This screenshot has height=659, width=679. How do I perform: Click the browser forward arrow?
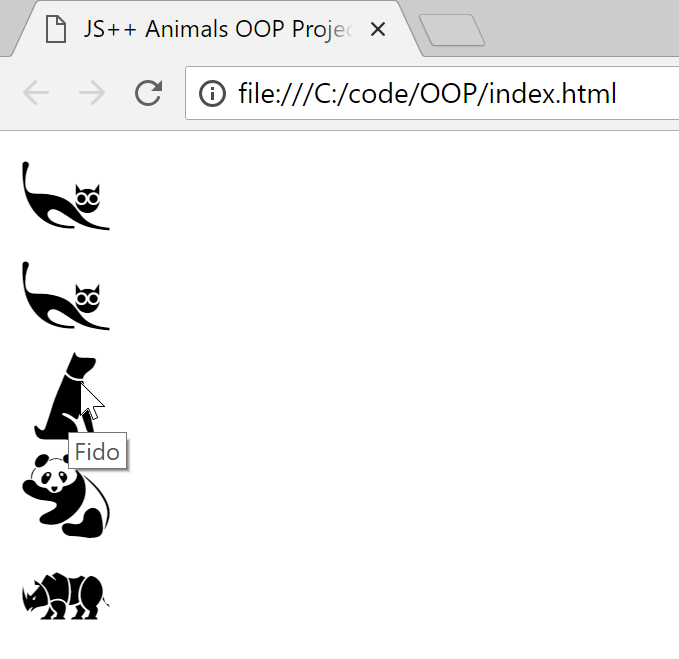tap(92, 93)
